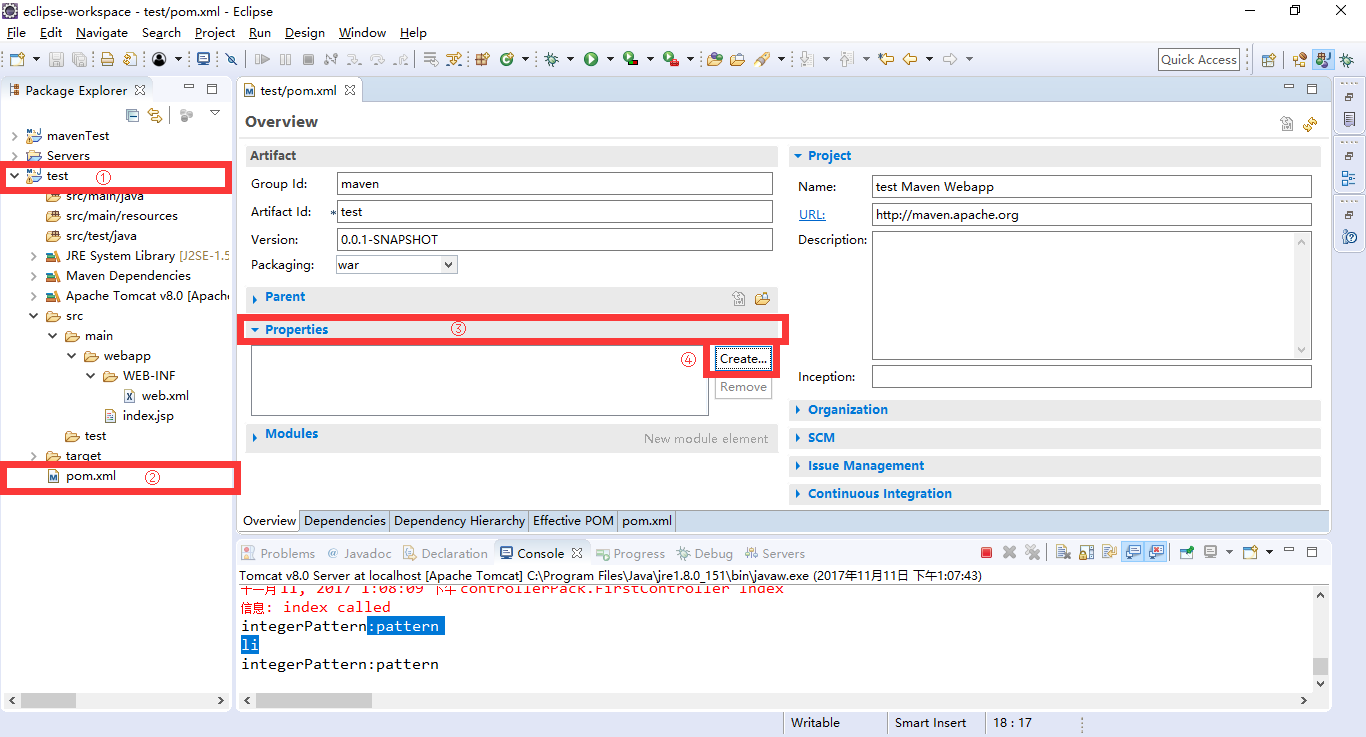Expand the Issue Management section
This screenshot has width=1366, height=737.
pos(798,466)
